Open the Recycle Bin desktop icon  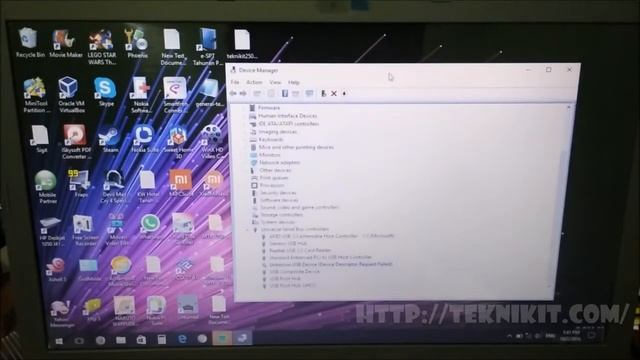[29, 43]
